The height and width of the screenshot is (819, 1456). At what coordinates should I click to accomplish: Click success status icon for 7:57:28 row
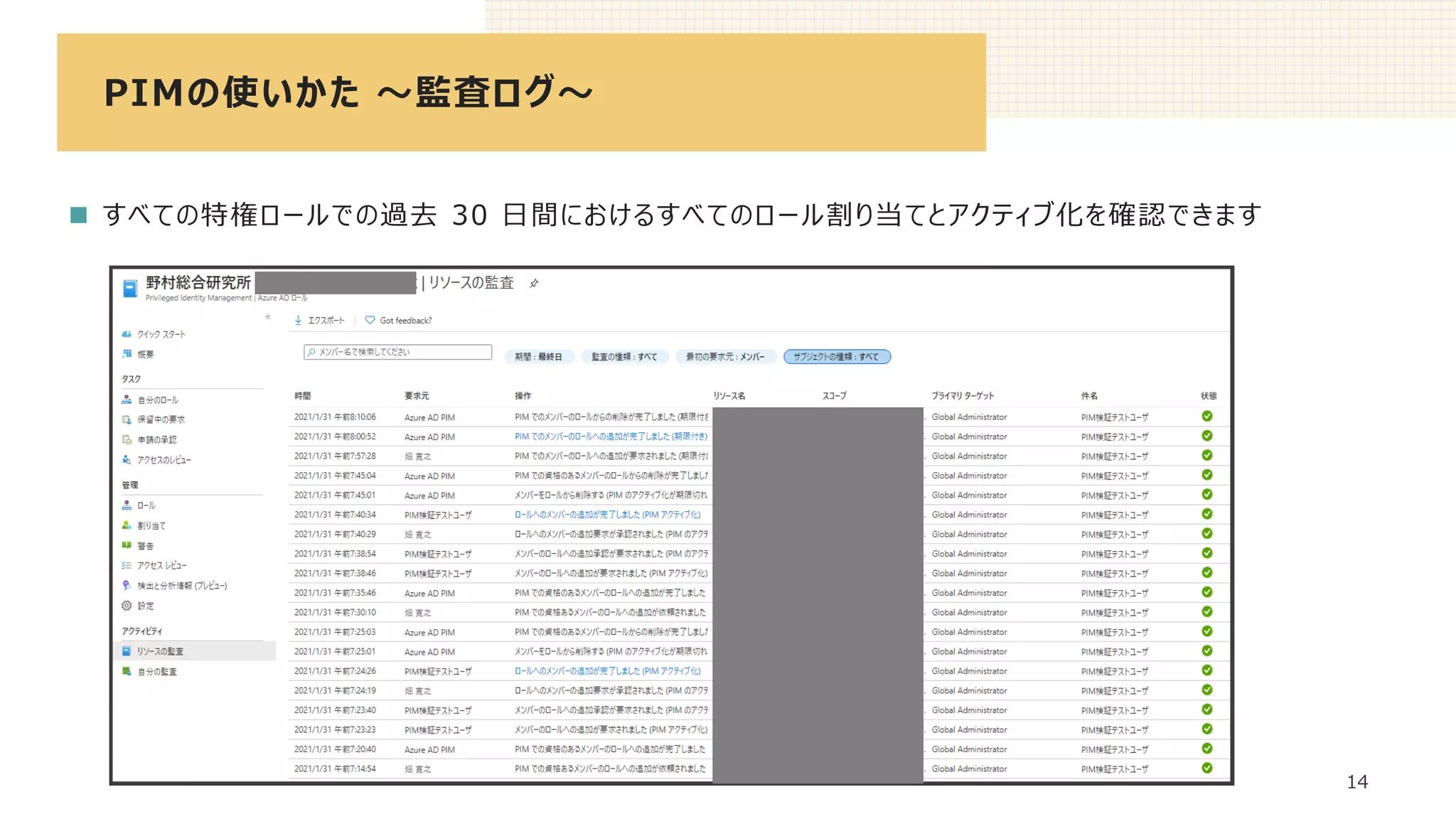click(1207, 456)
